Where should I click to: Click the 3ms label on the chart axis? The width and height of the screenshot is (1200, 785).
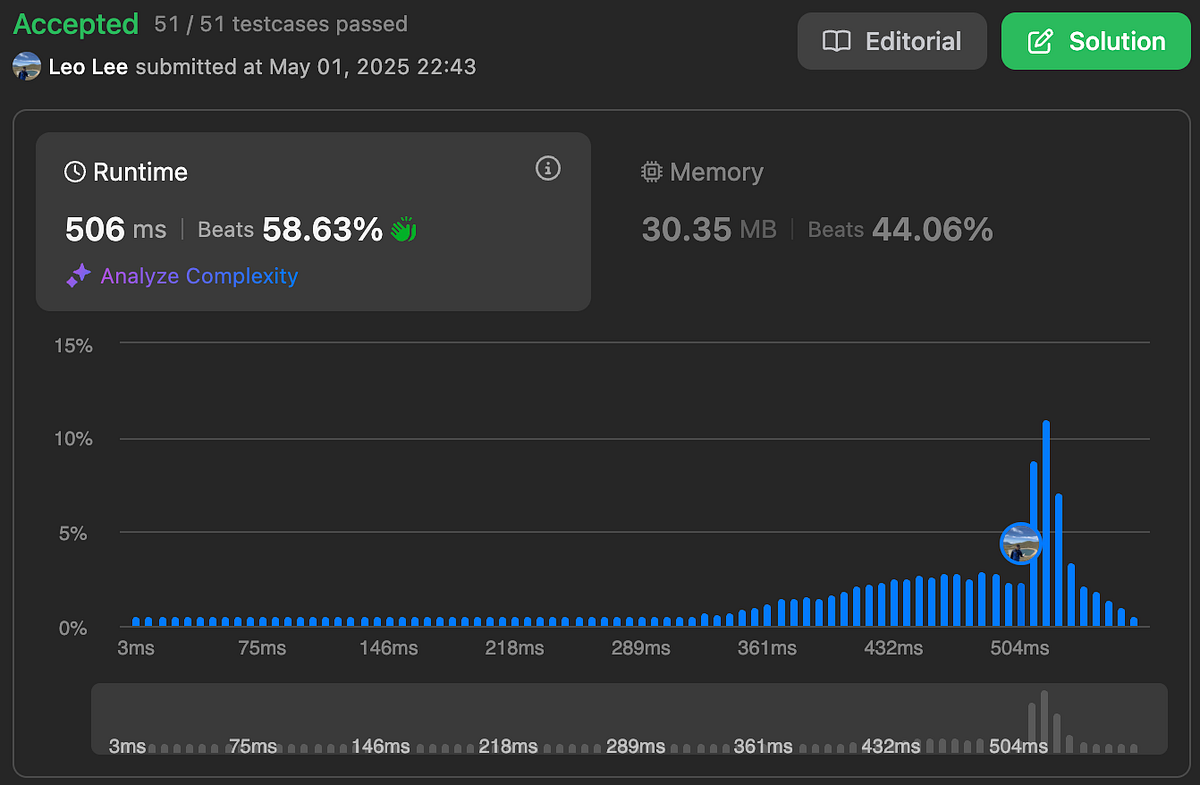click(x=136, y=648)
